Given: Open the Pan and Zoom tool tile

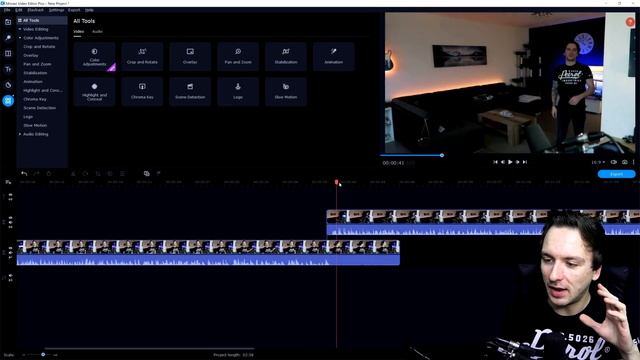Looking at the screenshot, I should pyautogui.click(x=238, y=57).
